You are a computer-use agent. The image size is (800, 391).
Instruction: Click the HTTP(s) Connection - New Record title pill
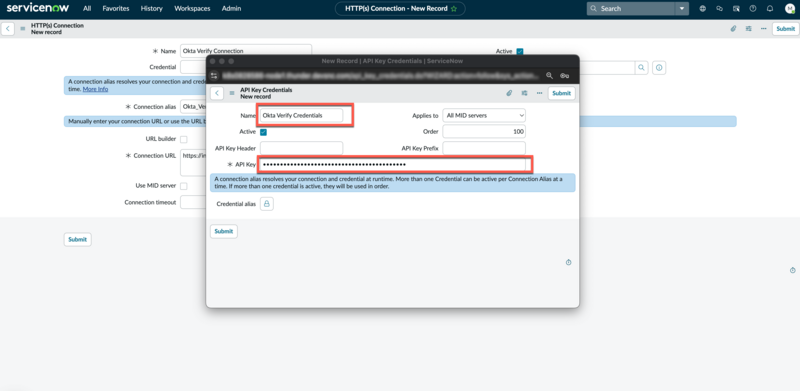400,9
